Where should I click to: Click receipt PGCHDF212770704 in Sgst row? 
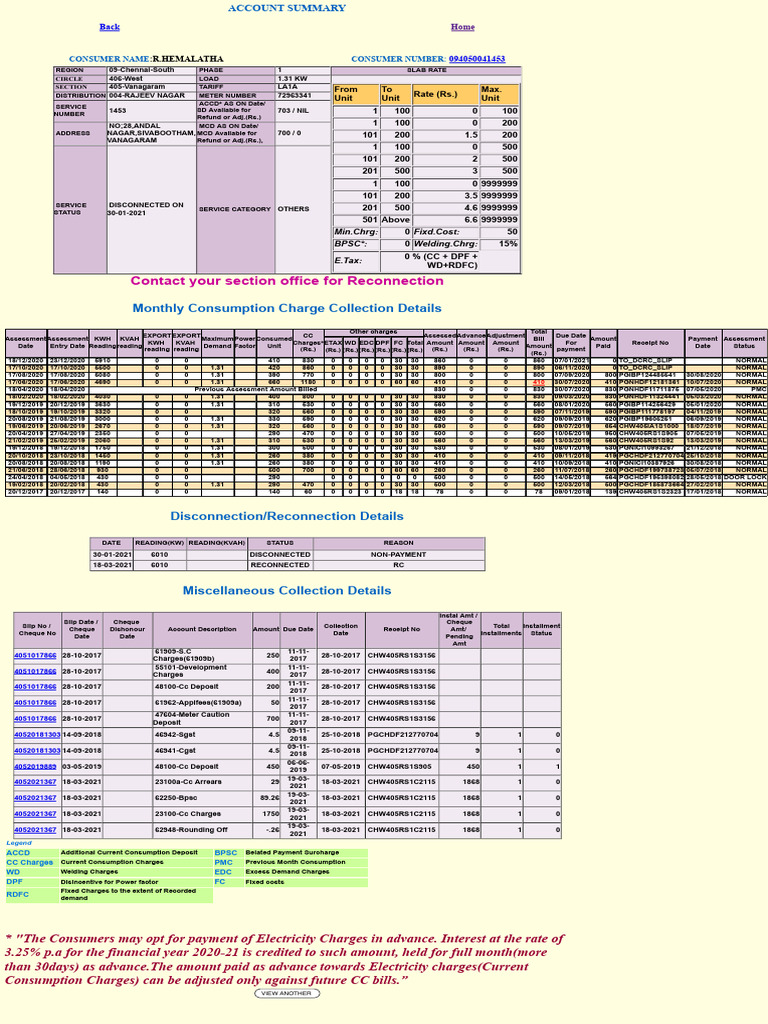[x=402, y=735]
